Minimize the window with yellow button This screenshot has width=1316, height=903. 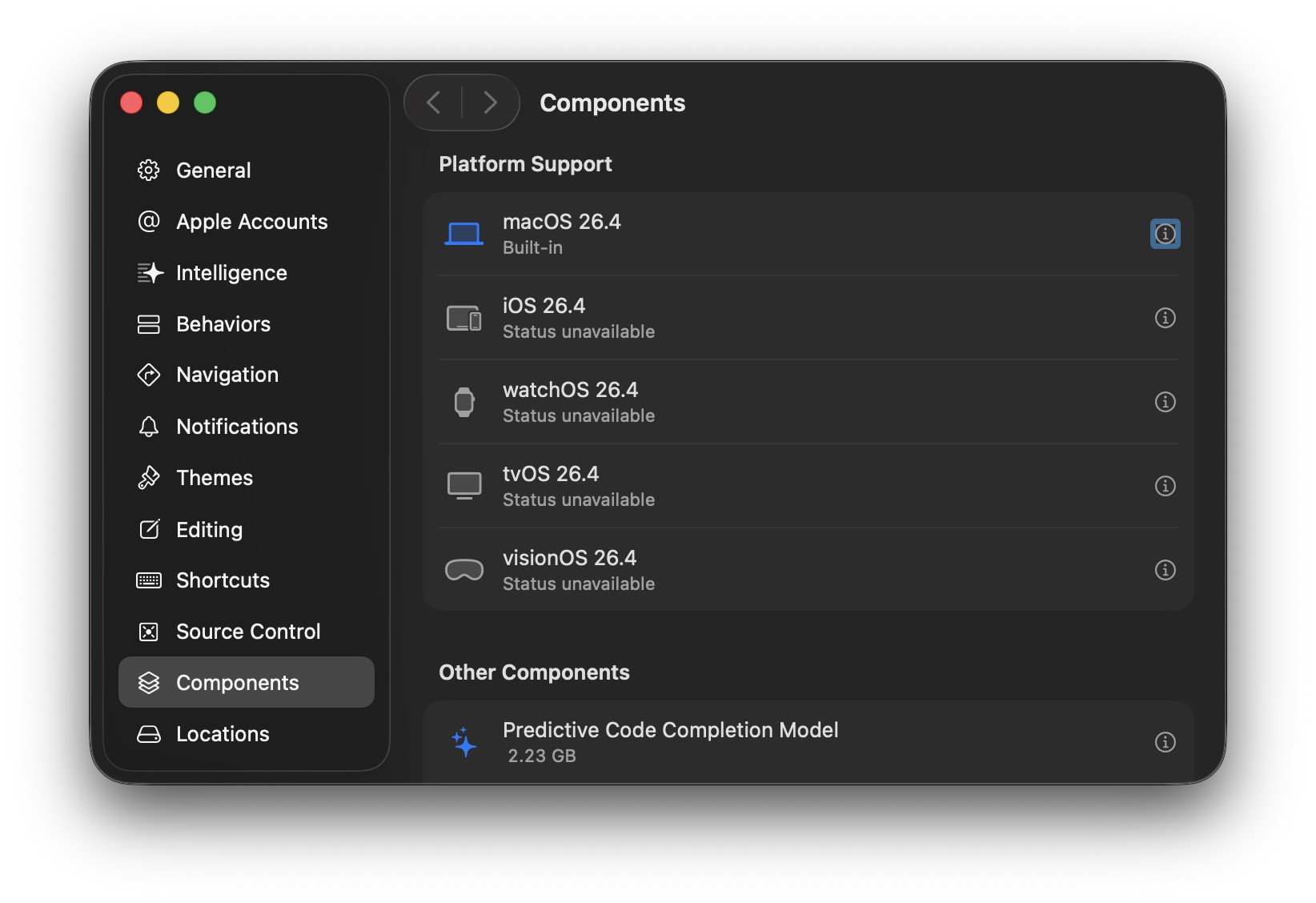(168, 102)
